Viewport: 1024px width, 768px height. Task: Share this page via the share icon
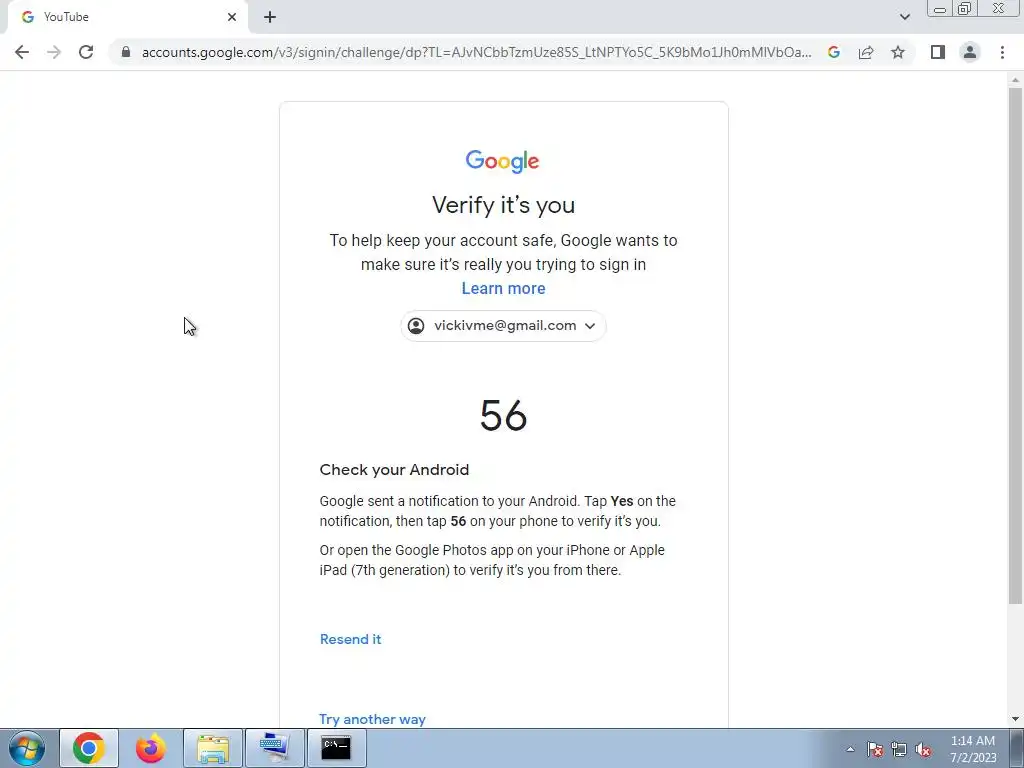coord(866,52)
